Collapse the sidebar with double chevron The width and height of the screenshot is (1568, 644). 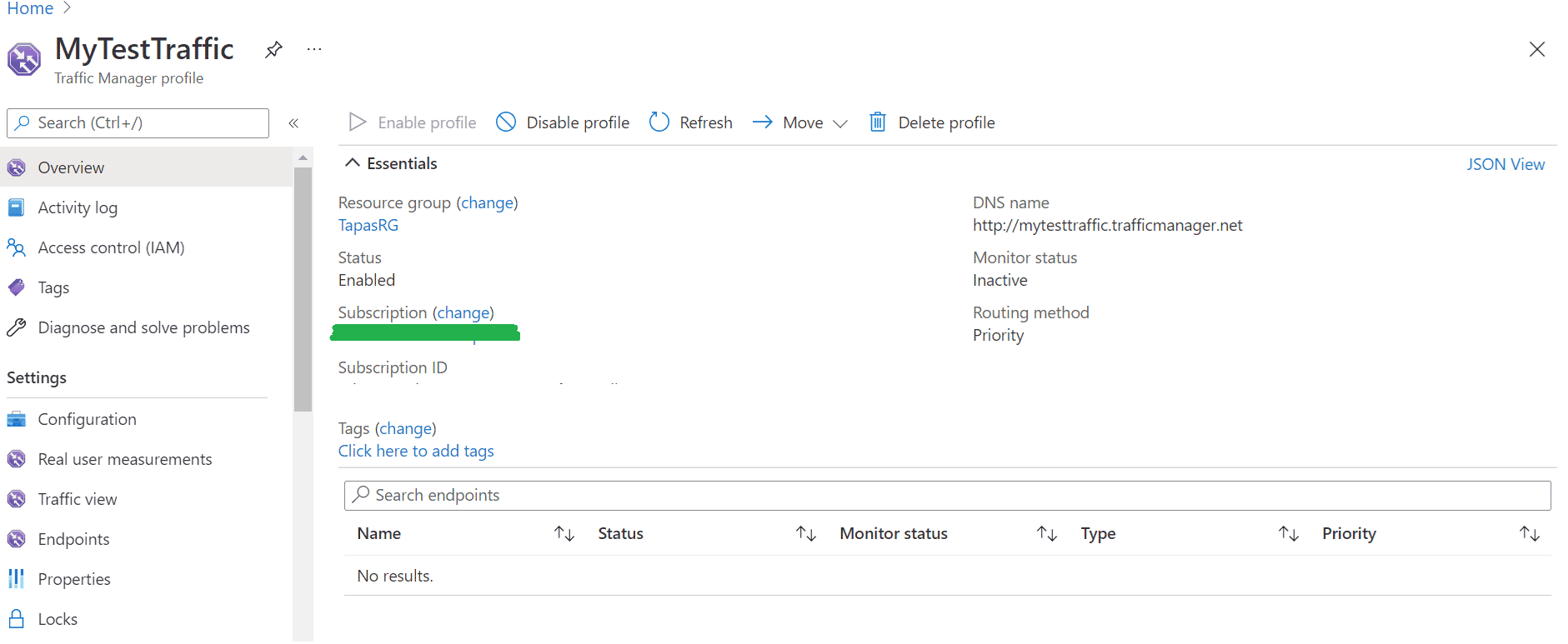[293, 123]
